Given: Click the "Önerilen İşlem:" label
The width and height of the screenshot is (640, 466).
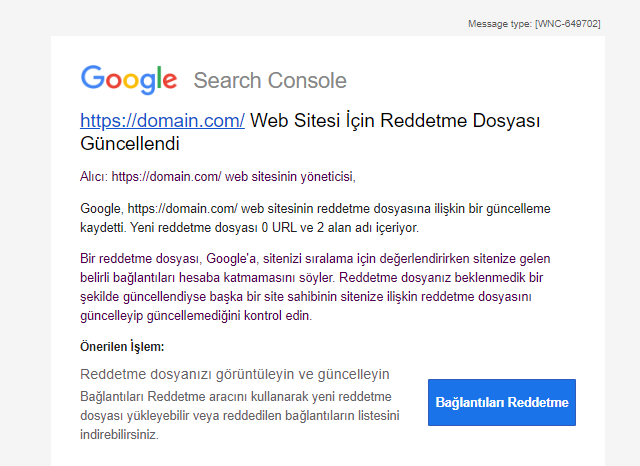Looking at the screenshot, I should pyautogui.click(x=122, y=347).
